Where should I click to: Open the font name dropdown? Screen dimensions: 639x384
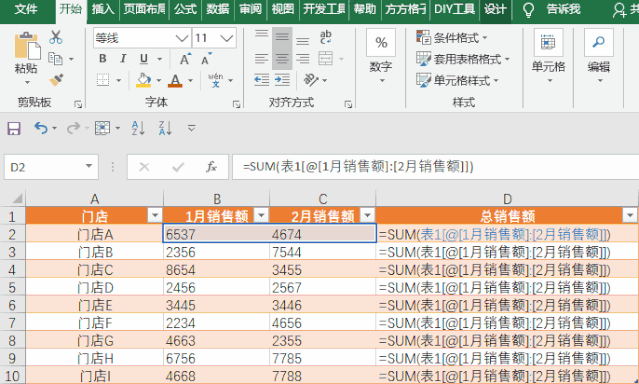pos(182,38)
